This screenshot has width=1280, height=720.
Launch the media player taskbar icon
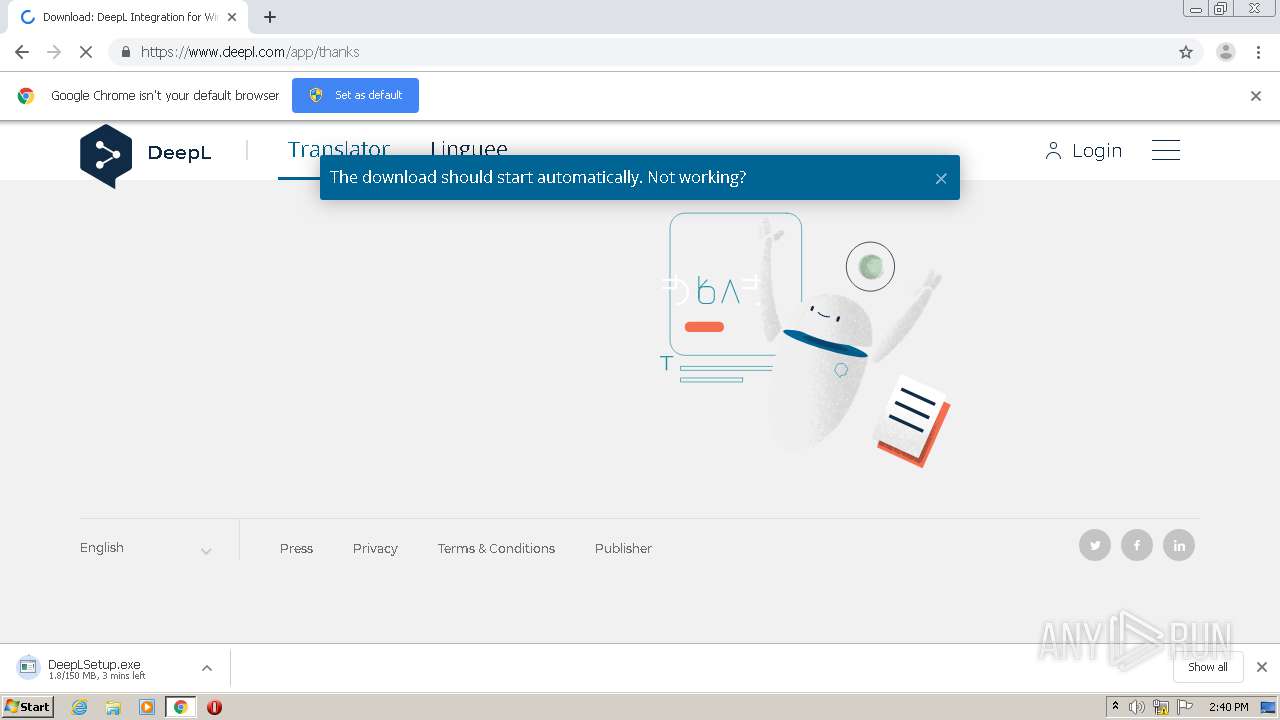(x=147, y=707)
